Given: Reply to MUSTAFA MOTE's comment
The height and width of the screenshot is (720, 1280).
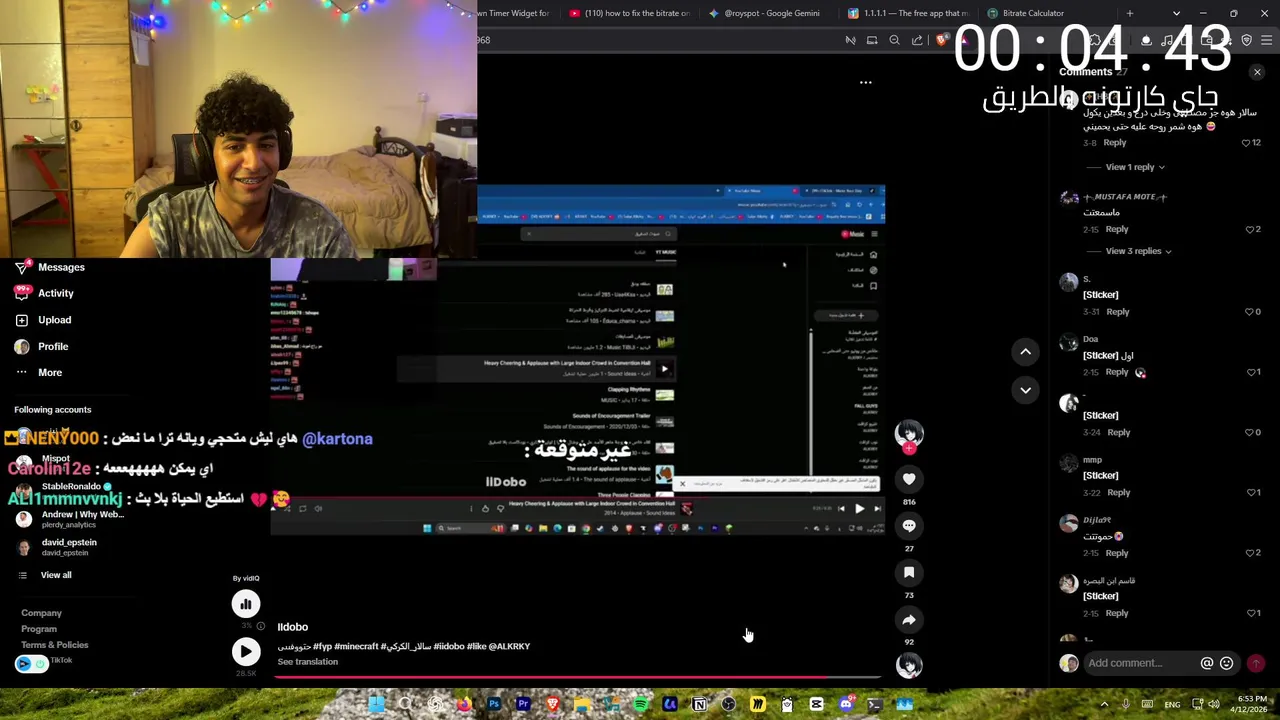Looking at the screenshot, I should coord(1116,230).
